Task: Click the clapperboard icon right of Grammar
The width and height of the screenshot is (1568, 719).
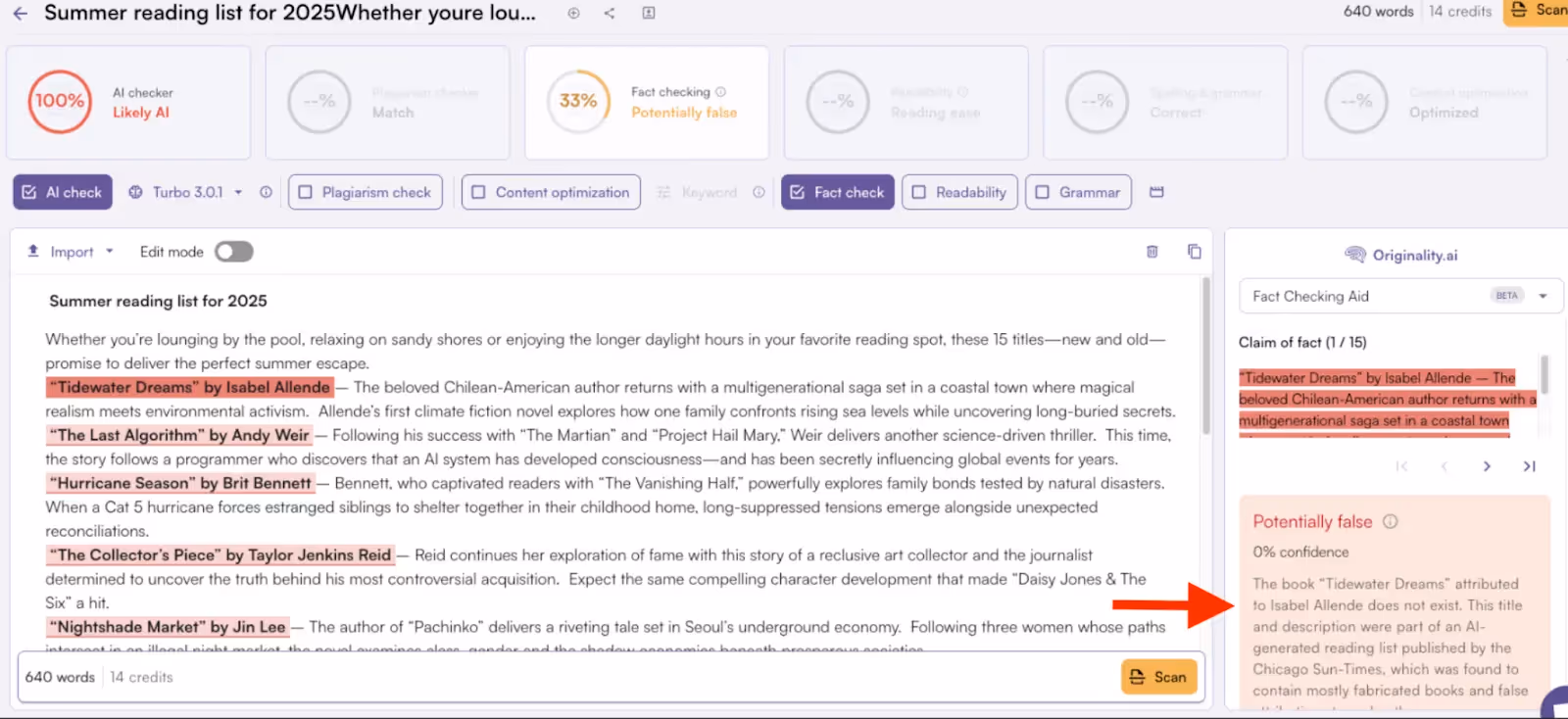Action: [1156, 192]
